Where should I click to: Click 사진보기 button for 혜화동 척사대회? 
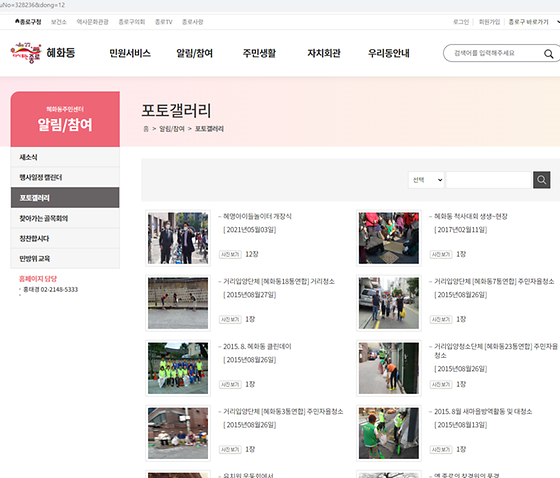(441, 254)
